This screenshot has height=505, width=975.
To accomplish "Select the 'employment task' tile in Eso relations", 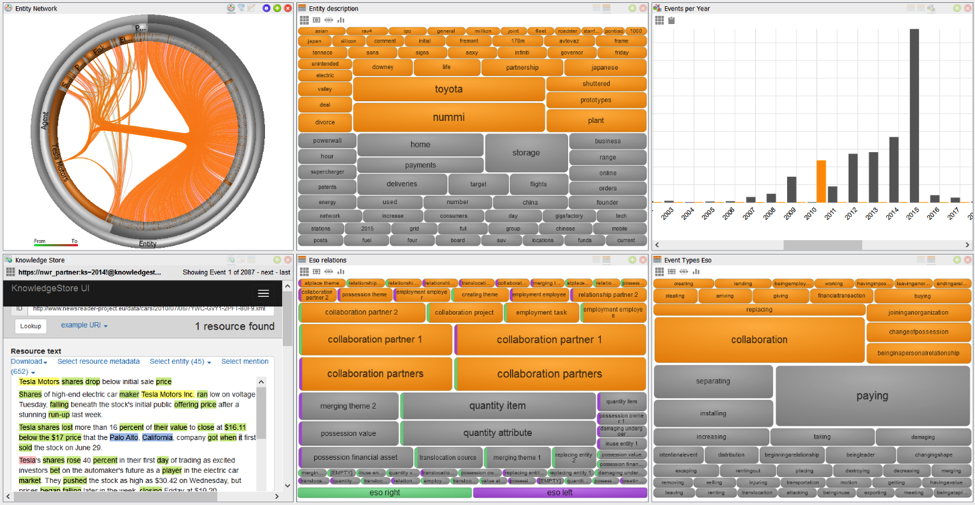I will pyautogui.click(x=542, y=312).
